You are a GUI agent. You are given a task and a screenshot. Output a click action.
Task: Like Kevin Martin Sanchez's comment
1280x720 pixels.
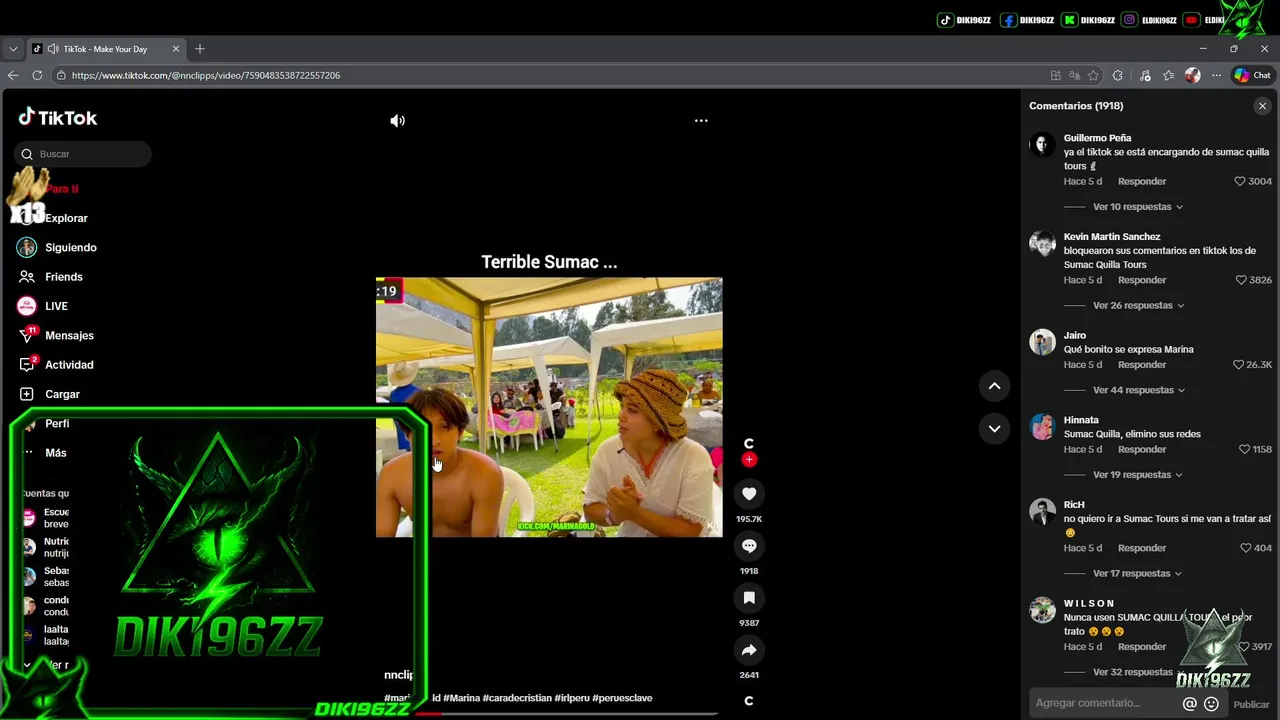point(1241,280)
